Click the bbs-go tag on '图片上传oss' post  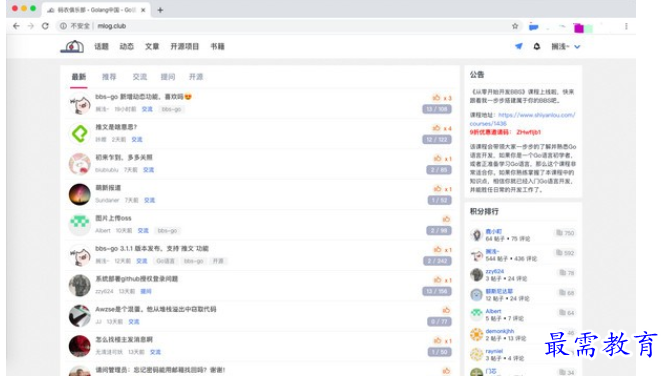[167, 231]
